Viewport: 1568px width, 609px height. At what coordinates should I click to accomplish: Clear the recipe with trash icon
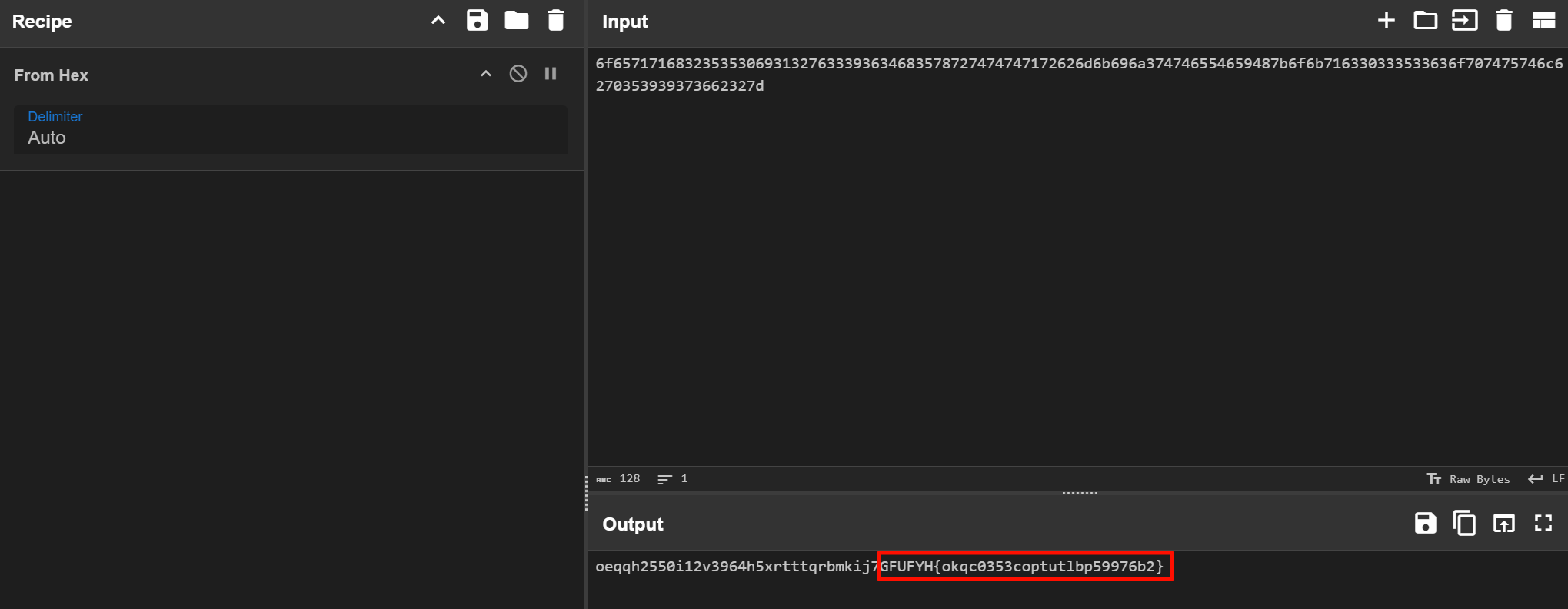click(555, 21)
